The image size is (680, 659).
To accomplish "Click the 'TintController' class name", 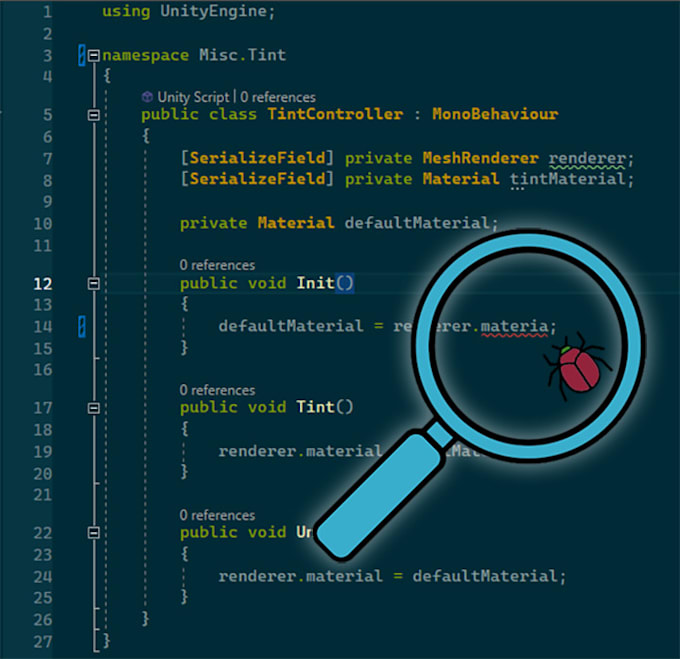I will pos(335,114).
